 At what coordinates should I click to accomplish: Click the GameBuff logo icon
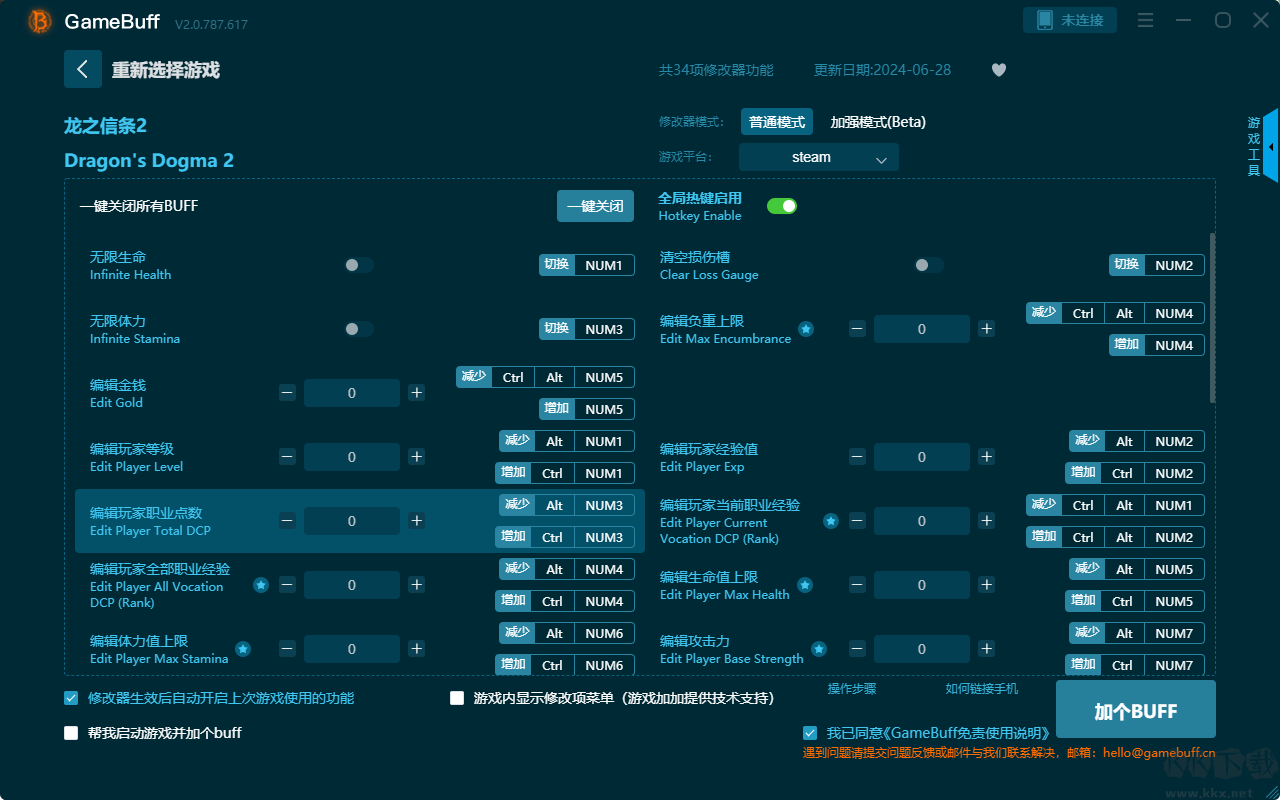point(40,21)
